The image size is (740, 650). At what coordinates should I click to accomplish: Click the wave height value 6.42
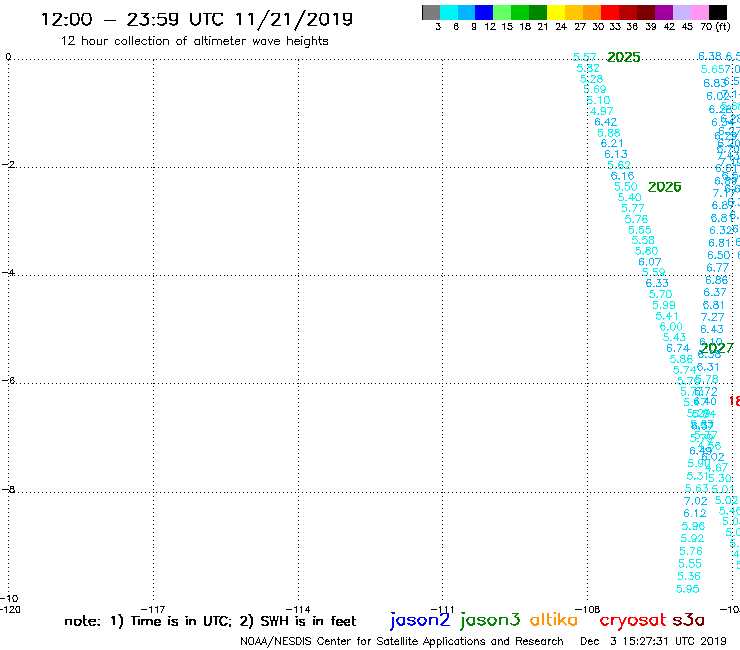605,122
